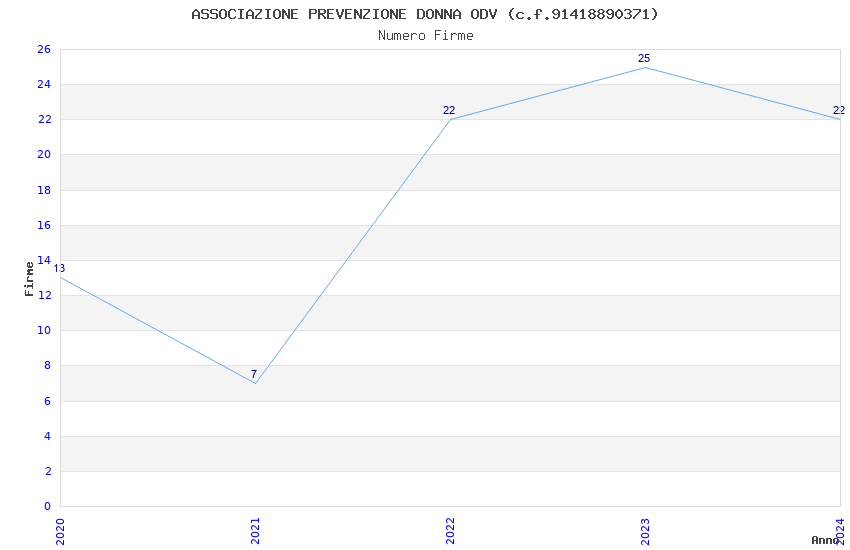
Task: Click the x-axis year label 2024
Action: click(x=840, y=532)
